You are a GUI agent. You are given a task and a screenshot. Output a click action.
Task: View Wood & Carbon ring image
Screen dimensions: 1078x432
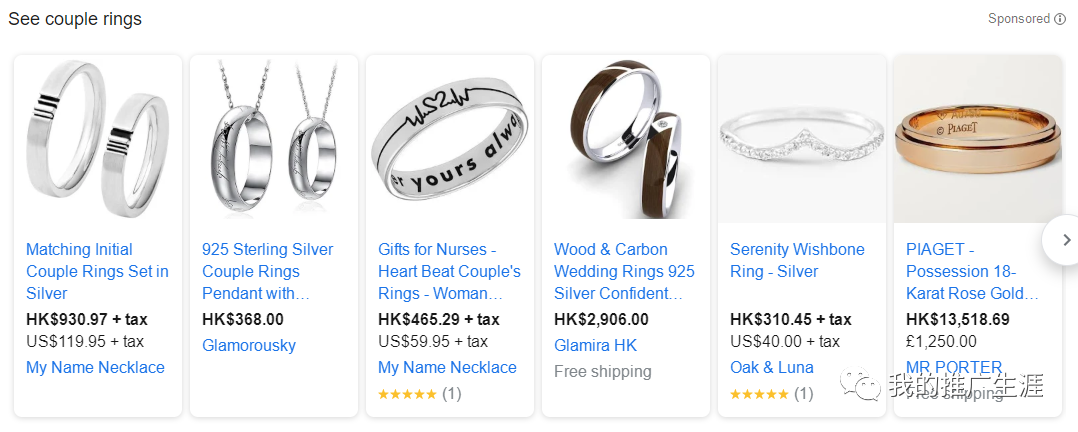point(626,140)
